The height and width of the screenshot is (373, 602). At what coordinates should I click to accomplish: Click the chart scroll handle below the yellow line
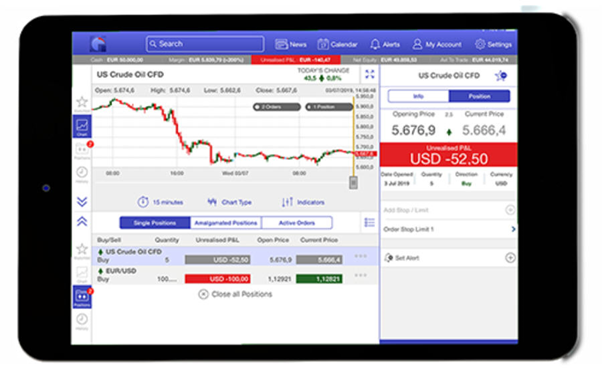(x=353, y=182)
